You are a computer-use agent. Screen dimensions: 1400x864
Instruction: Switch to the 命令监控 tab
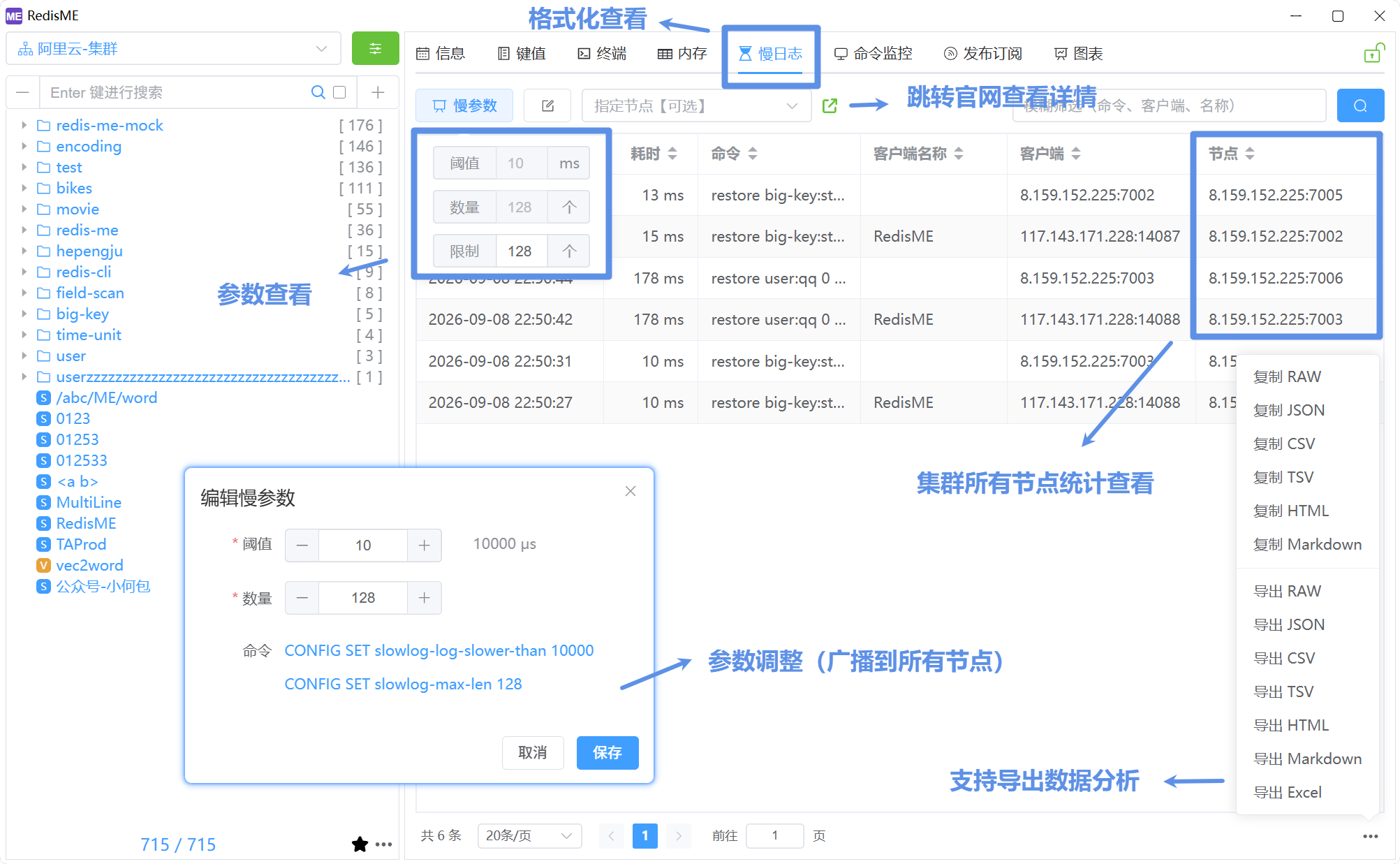click(874, 54)
